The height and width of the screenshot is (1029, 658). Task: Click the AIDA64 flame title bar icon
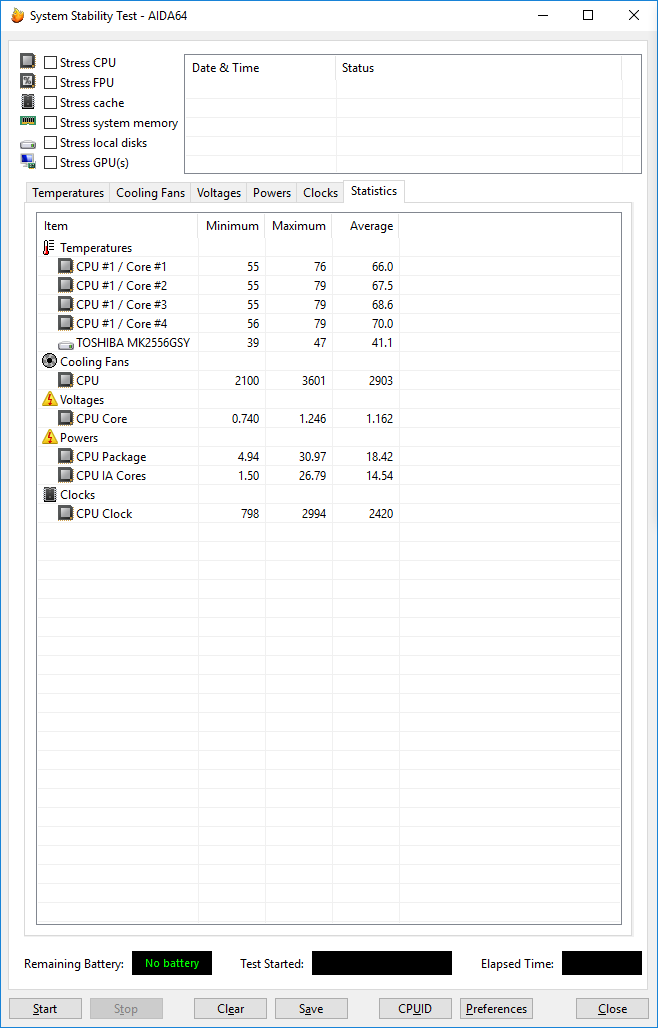click(18, 15)
